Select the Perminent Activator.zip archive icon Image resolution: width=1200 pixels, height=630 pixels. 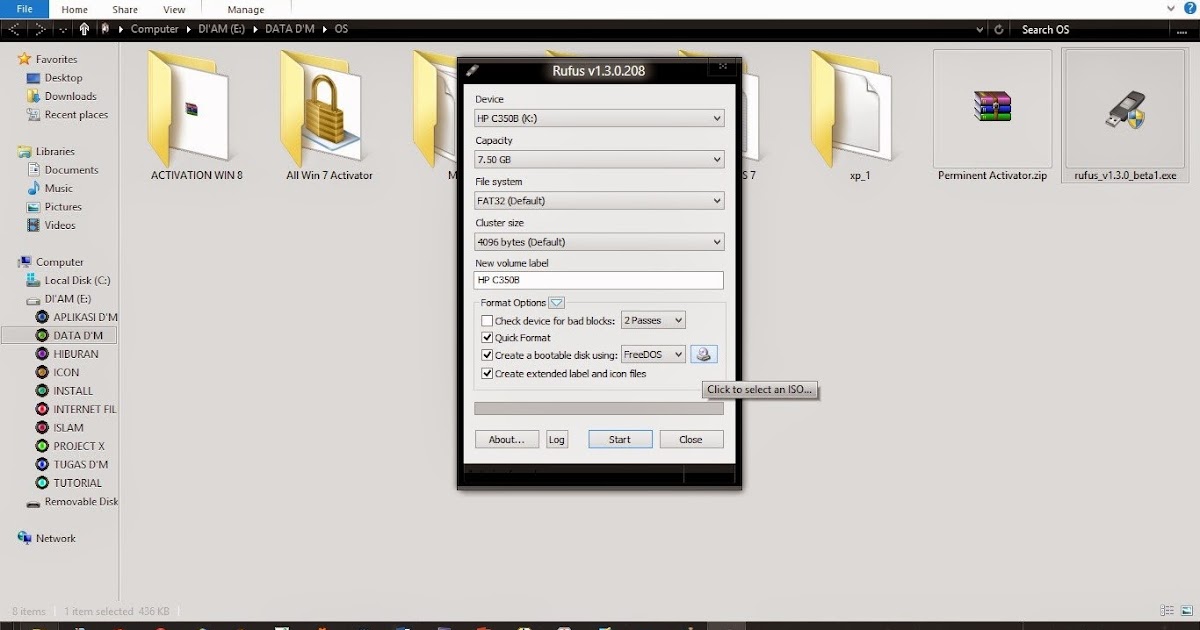tap(992, 107)
